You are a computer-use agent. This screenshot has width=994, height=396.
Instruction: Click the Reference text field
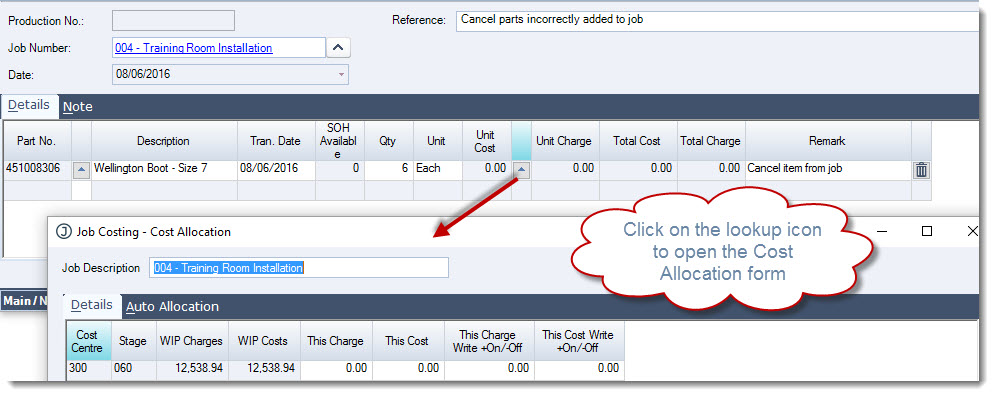point(718,20)
